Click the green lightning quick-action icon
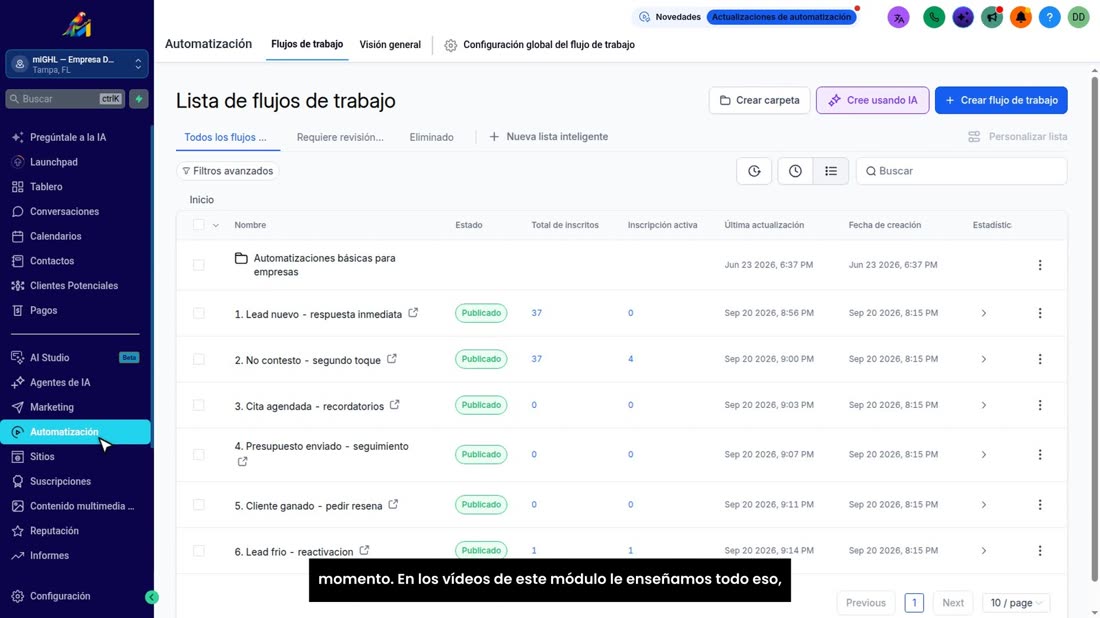Image resolution: width=1100 pixels, height=618 pixels. click(139, 99)
